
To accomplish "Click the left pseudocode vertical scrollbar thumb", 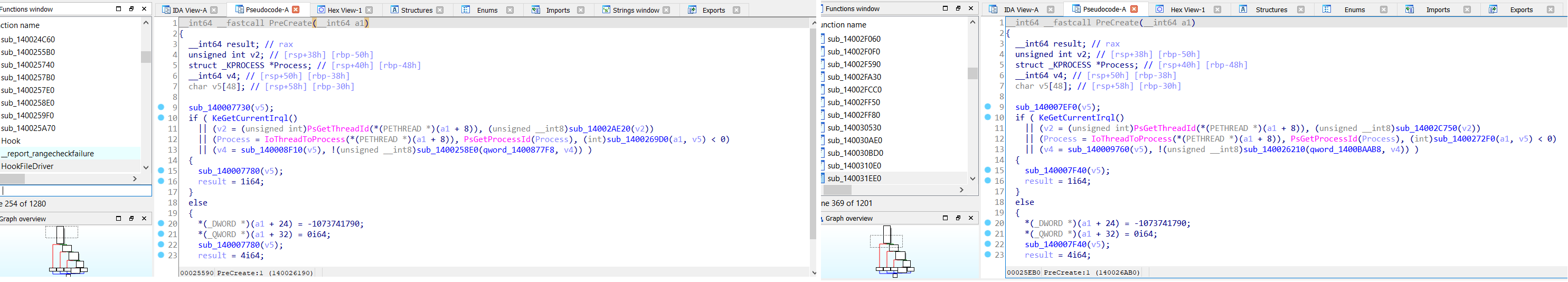I will click(813, 134).
